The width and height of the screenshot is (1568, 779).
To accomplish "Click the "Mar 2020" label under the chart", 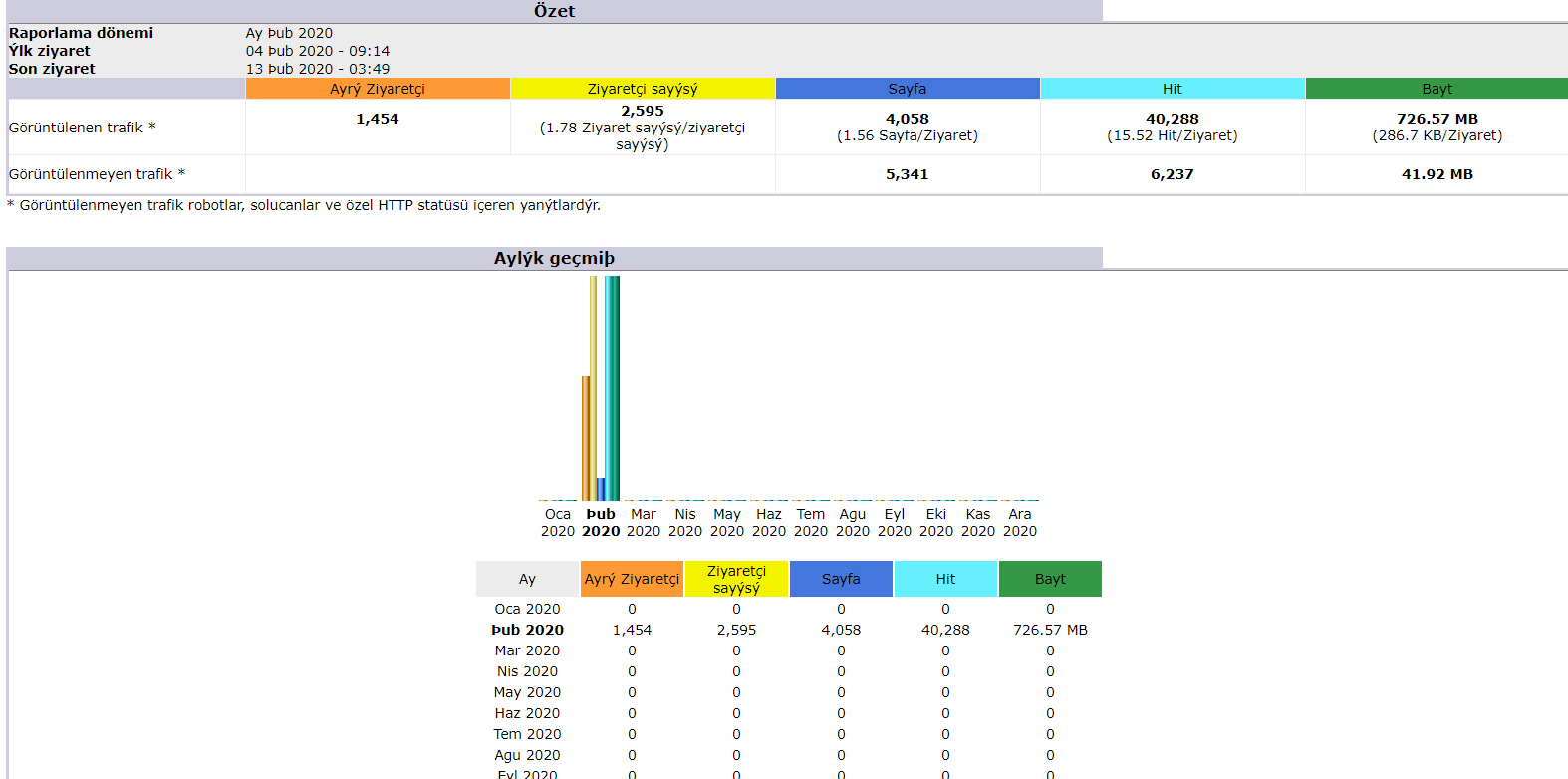I will click(x=644, y=523).
